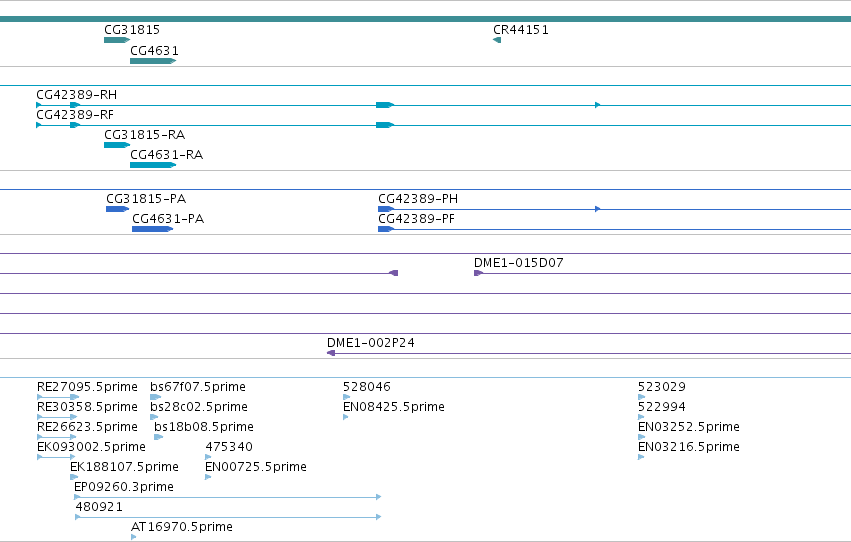The height and width of the screenshot is (542, 851).
Task: Click the purple arrowhead under DME1-002P24
Action: pos(331,353)
